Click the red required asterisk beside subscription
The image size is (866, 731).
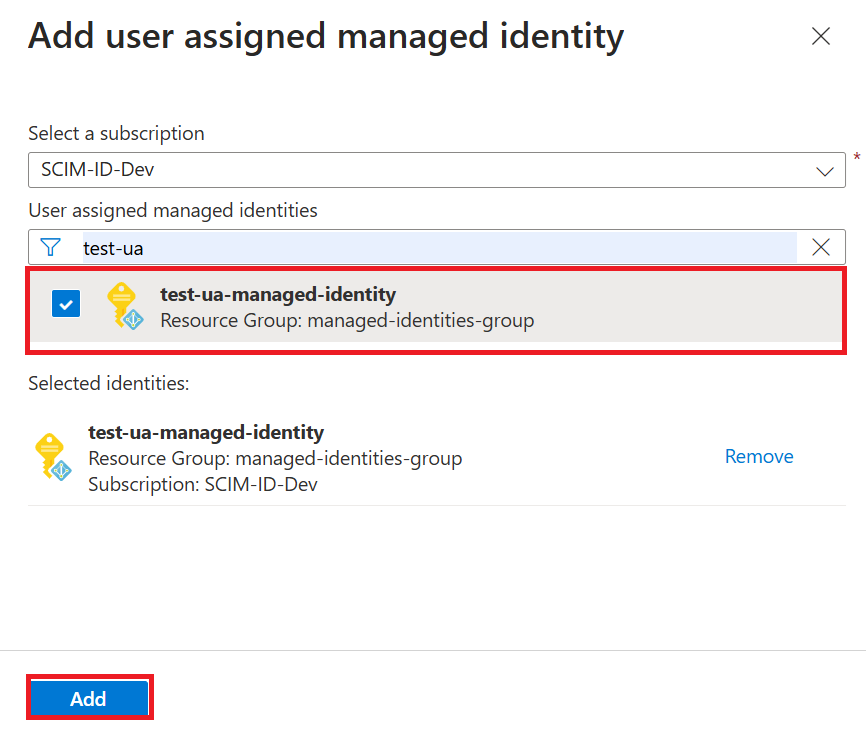pyautogui.click(x=857, y=158)
